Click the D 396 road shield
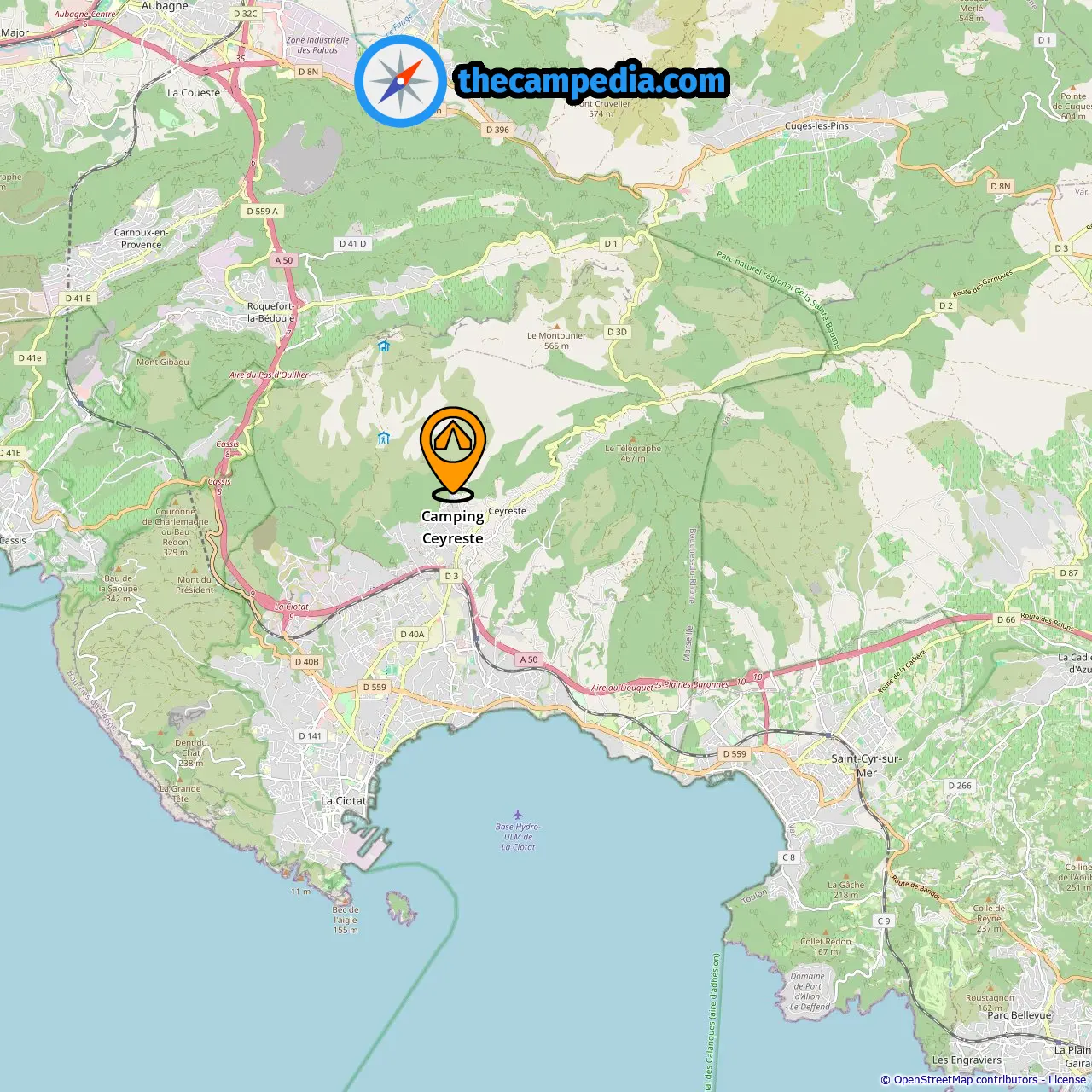1092x1092 pixels. click(x=497, y=130)
